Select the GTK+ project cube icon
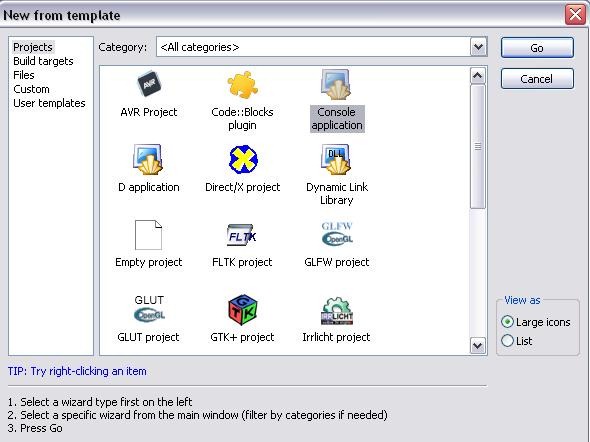 tap(243, 309)
